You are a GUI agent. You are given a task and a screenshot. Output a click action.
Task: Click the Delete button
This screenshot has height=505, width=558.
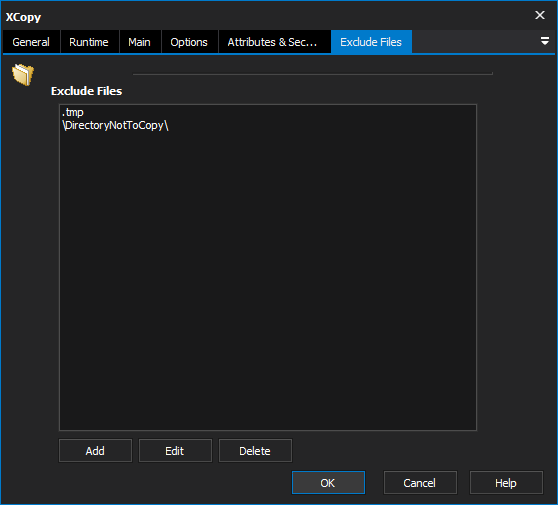pyautogui.click(x=255, y=451)
